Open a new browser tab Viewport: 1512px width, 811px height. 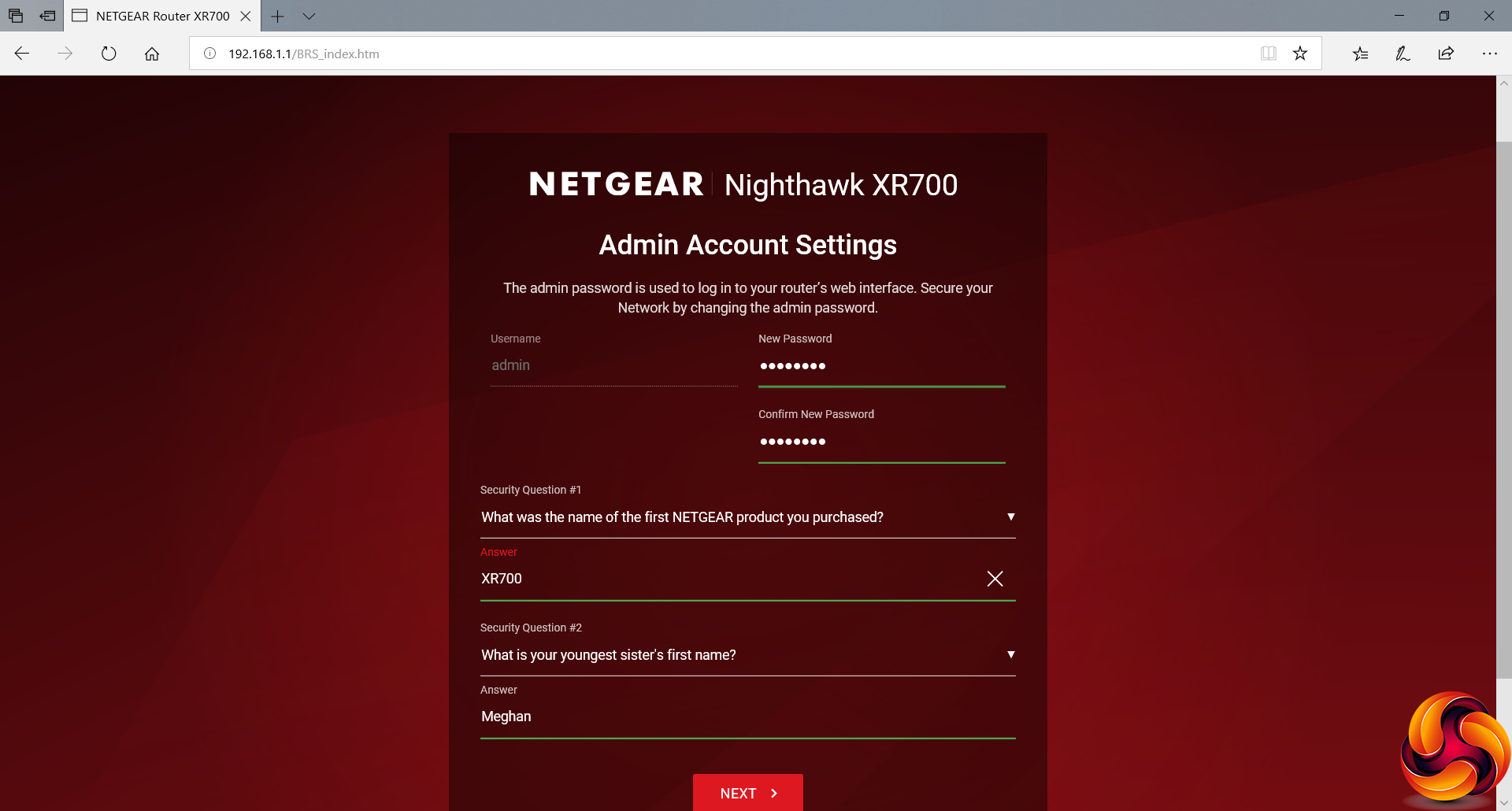277,16
